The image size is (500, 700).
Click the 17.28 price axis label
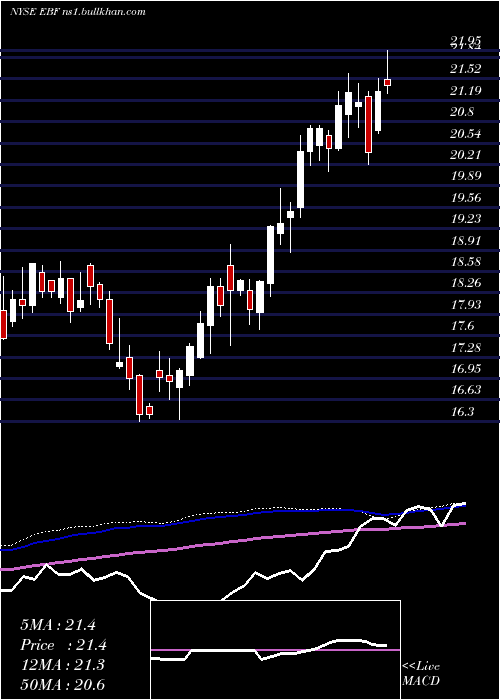pyautogui.click(x=466, y=347)
